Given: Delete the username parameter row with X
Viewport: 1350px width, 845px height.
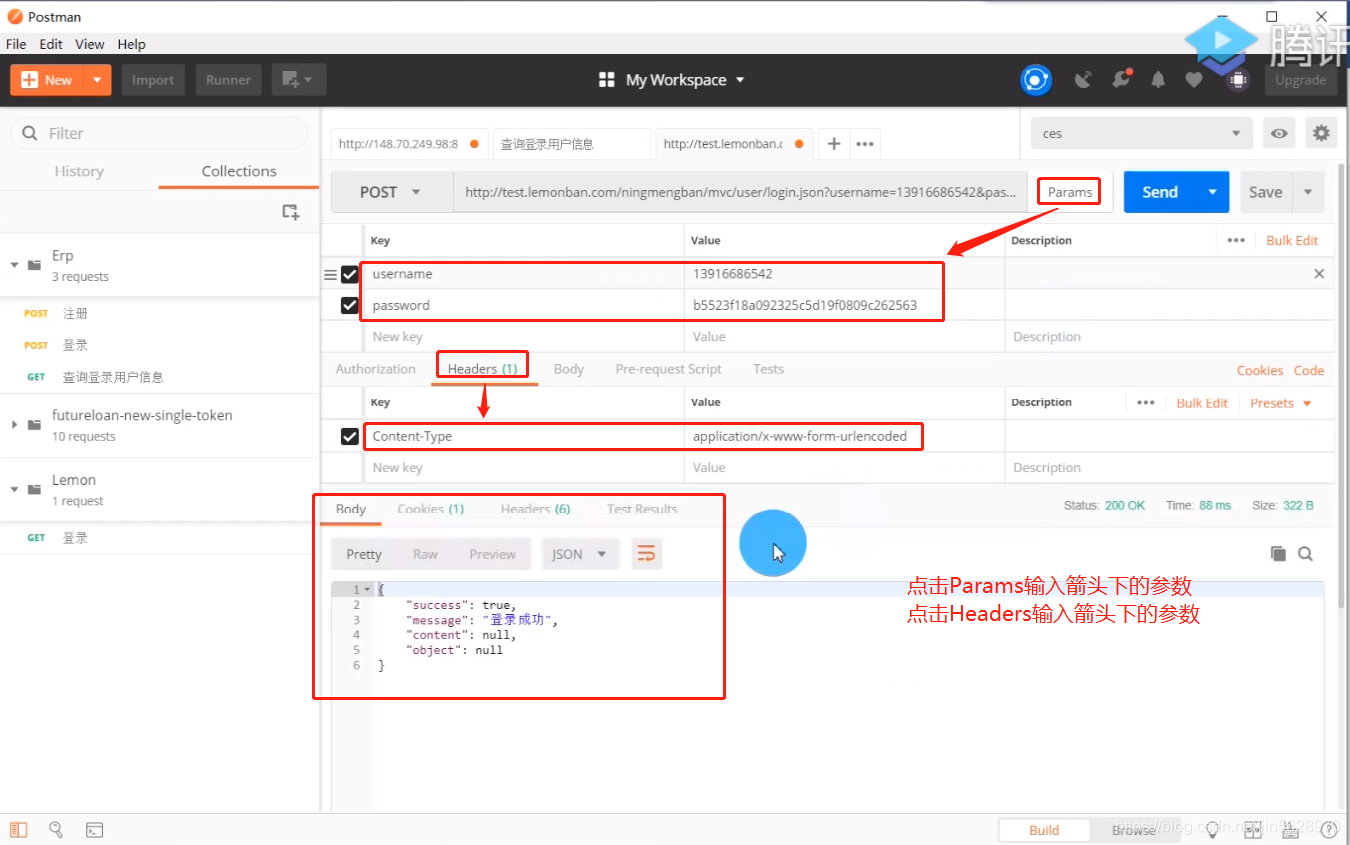Looking at the screenshot, I should point(1319,274).
